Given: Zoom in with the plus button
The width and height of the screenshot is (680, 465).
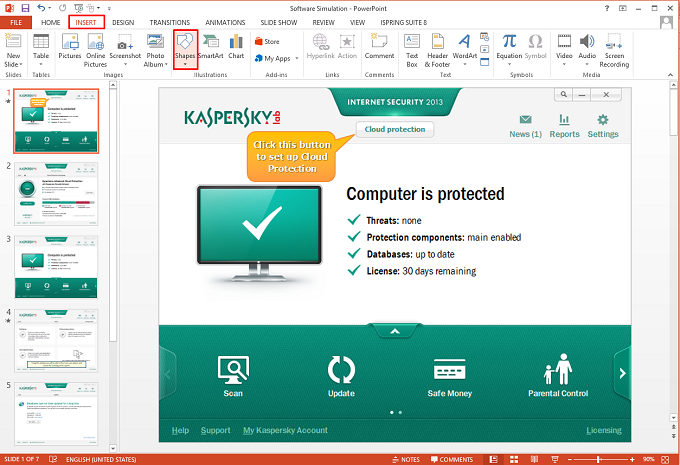Looking at the screenshot, I should (632, 459).
